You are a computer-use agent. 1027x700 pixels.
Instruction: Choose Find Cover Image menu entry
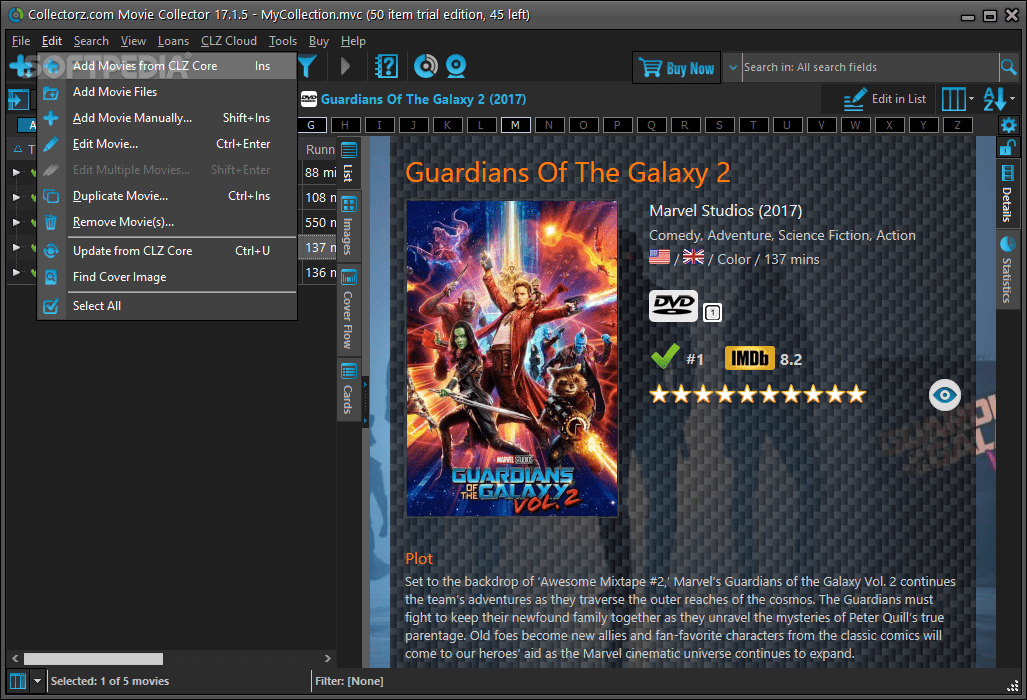click(x=167, y=277)
